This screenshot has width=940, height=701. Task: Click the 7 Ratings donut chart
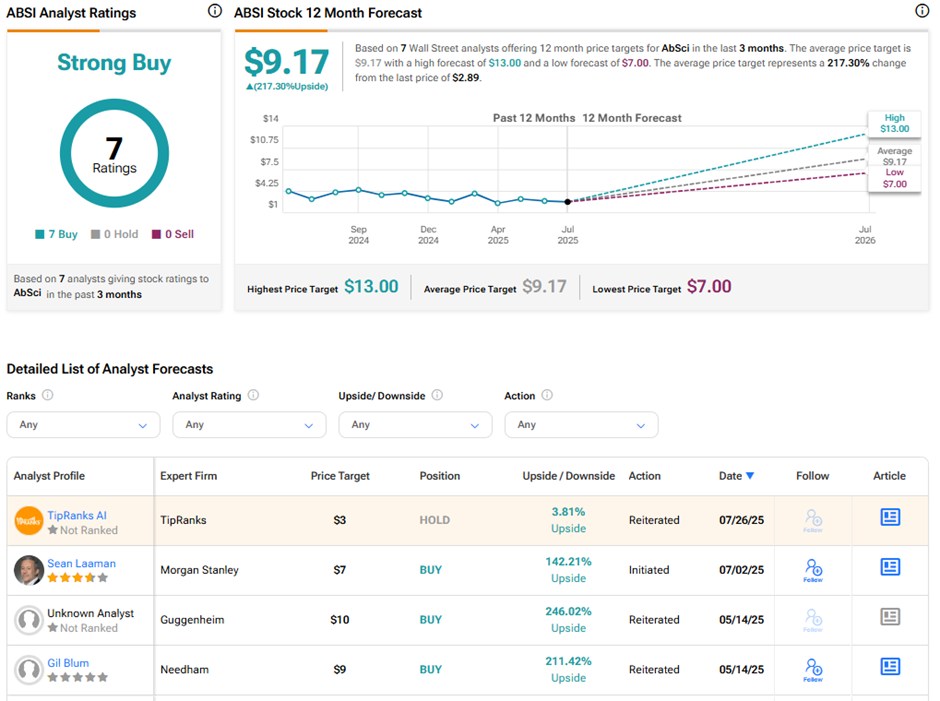pos(114,154)
